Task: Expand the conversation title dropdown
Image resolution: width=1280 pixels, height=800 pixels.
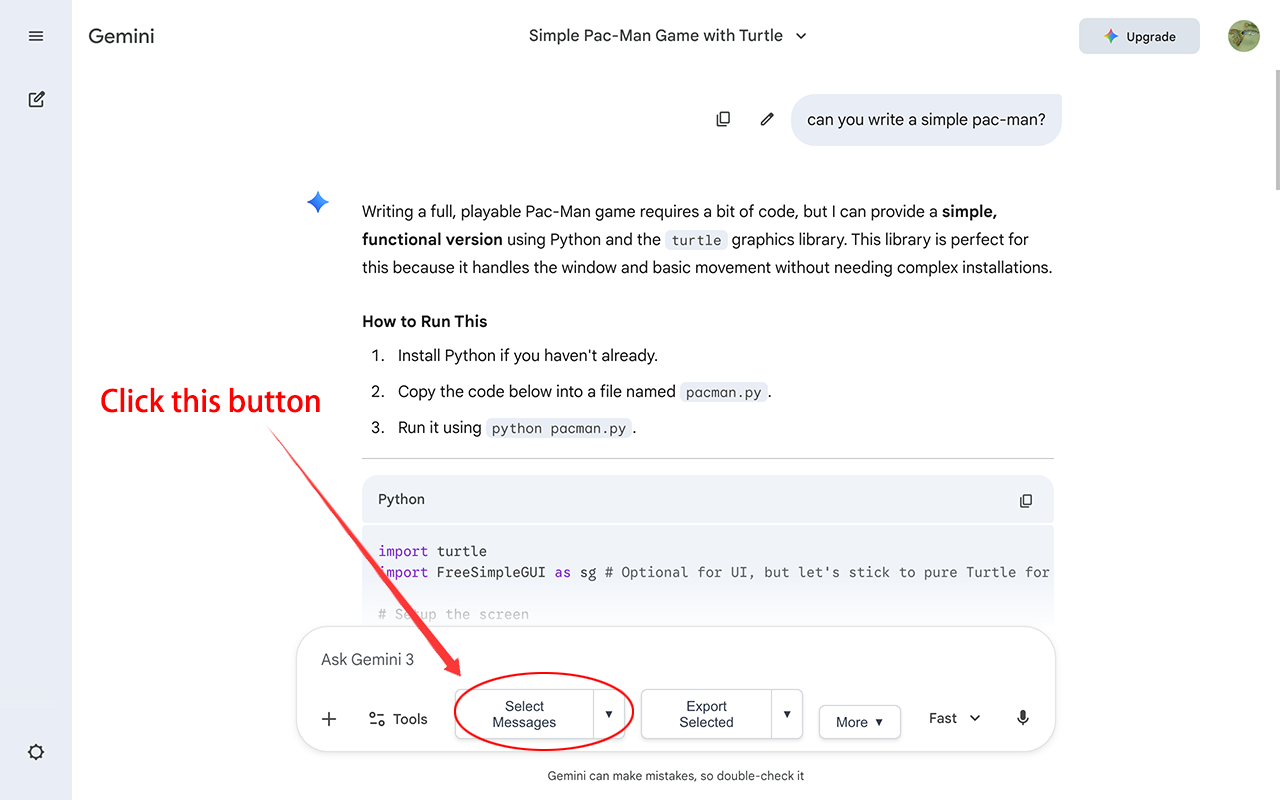Action: click(x=800, y=35)
